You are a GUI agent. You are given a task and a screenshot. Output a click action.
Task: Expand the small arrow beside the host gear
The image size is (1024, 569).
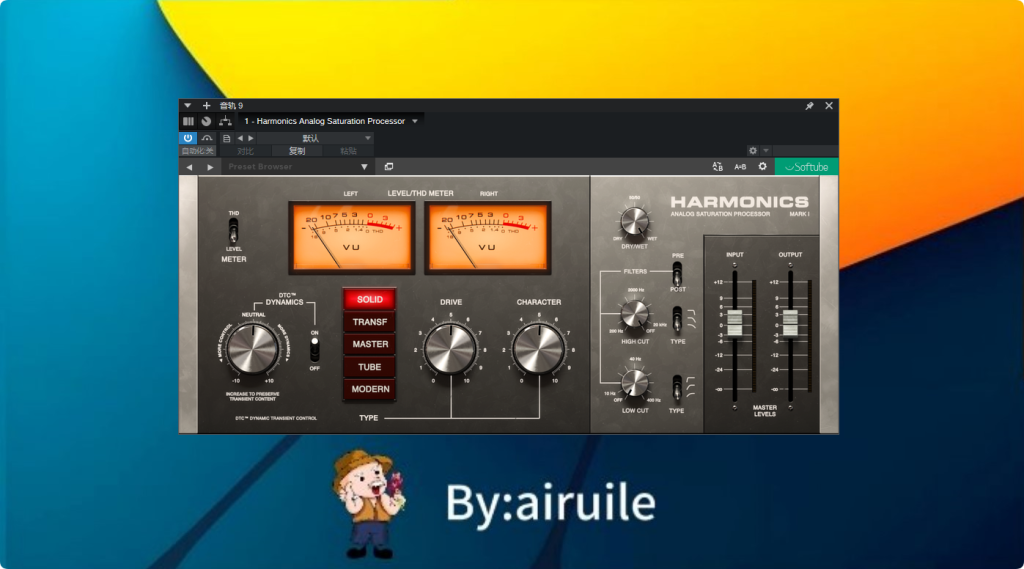coord(766,150)
